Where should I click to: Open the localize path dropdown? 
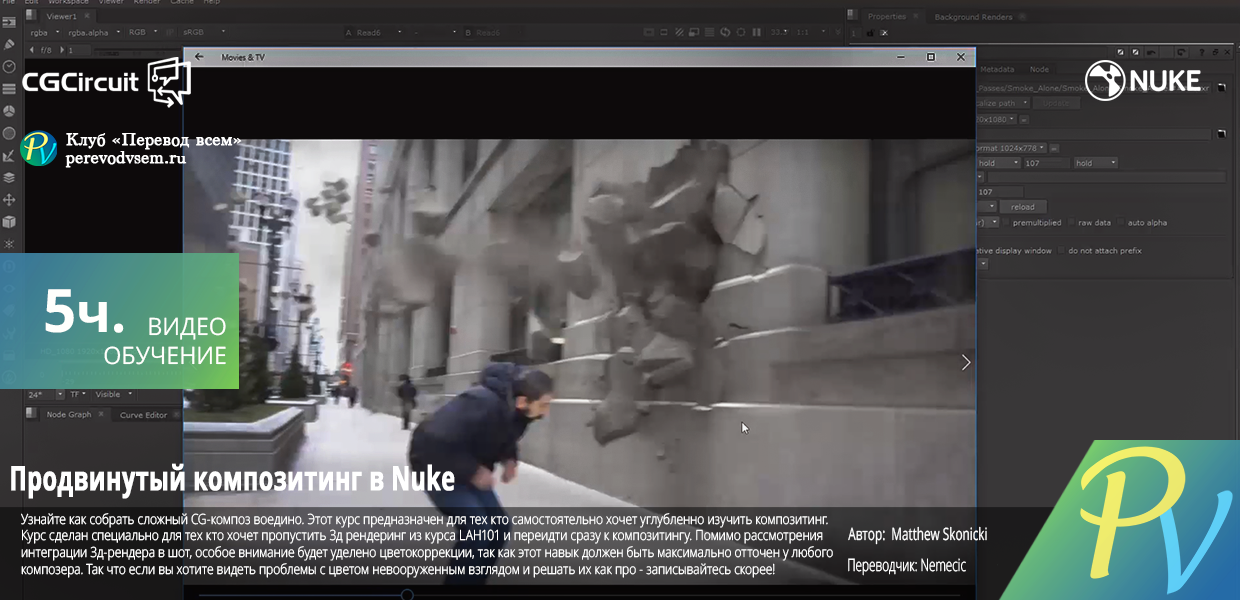click(1001, 103)
